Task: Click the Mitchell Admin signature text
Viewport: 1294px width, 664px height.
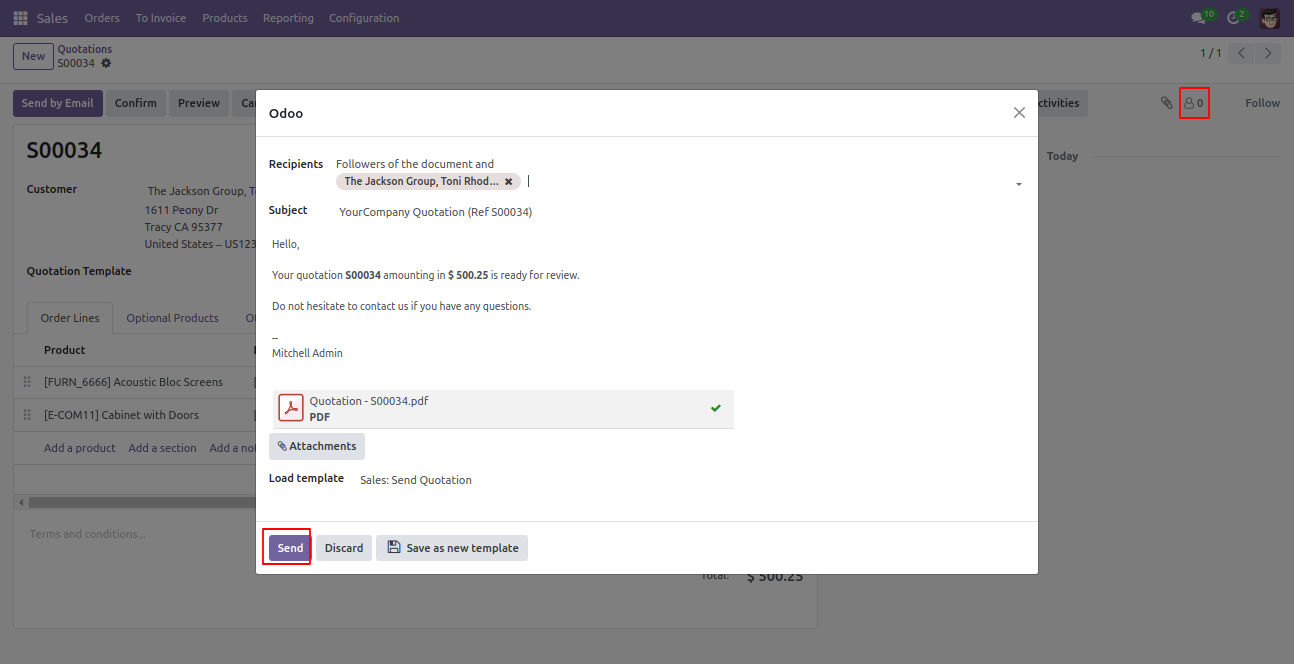Action: coord(307,353)
